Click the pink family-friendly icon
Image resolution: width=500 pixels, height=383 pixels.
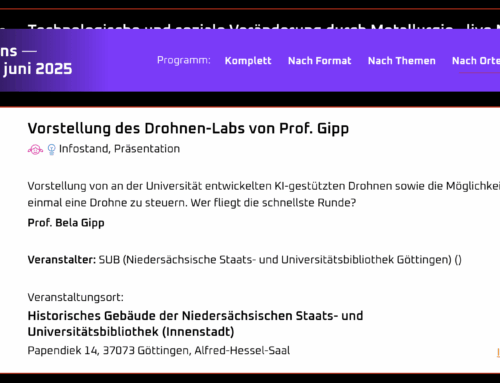35,150
